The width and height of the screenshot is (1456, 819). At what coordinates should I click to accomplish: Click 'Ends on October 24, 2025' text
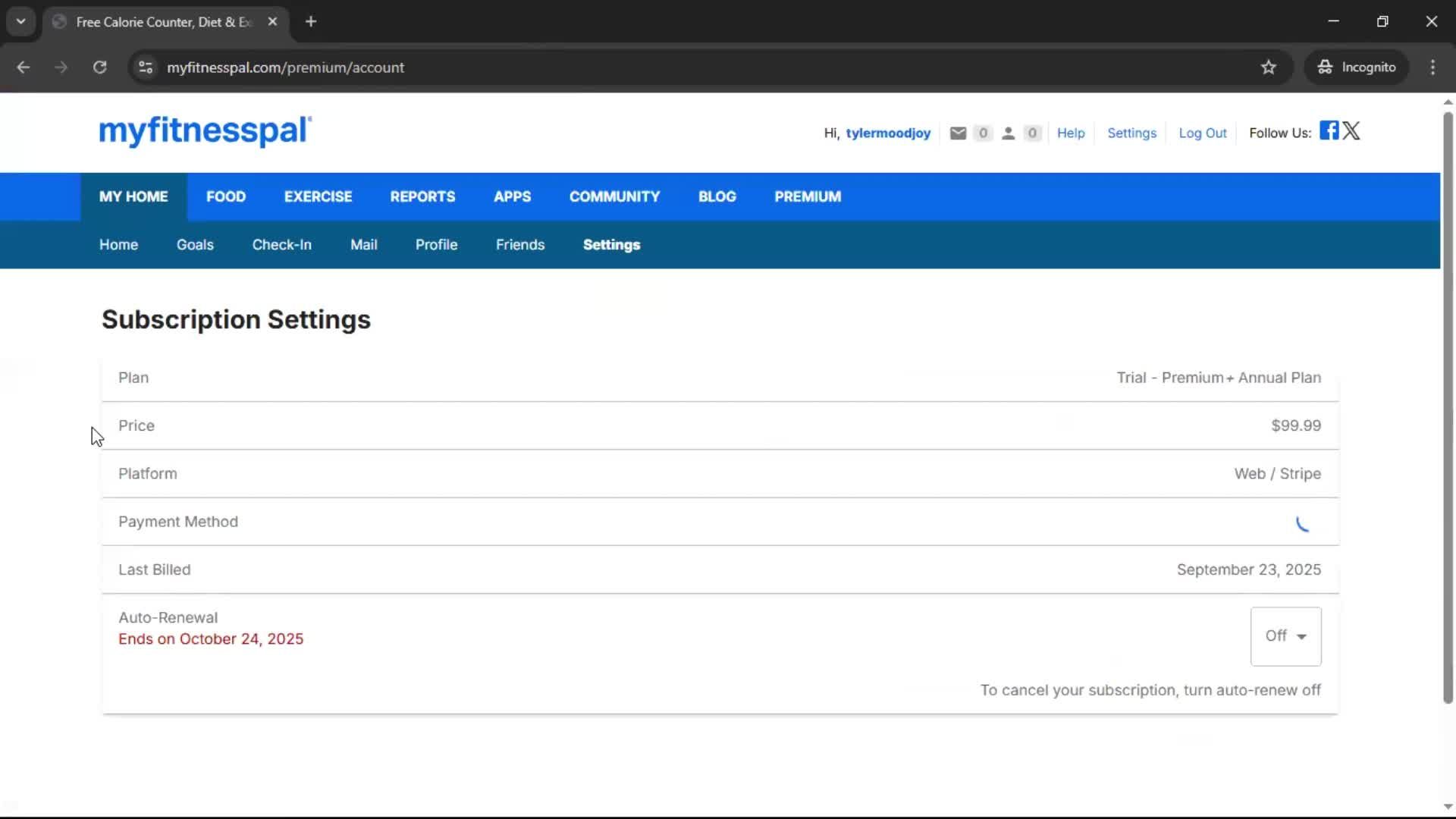(211, 639)
